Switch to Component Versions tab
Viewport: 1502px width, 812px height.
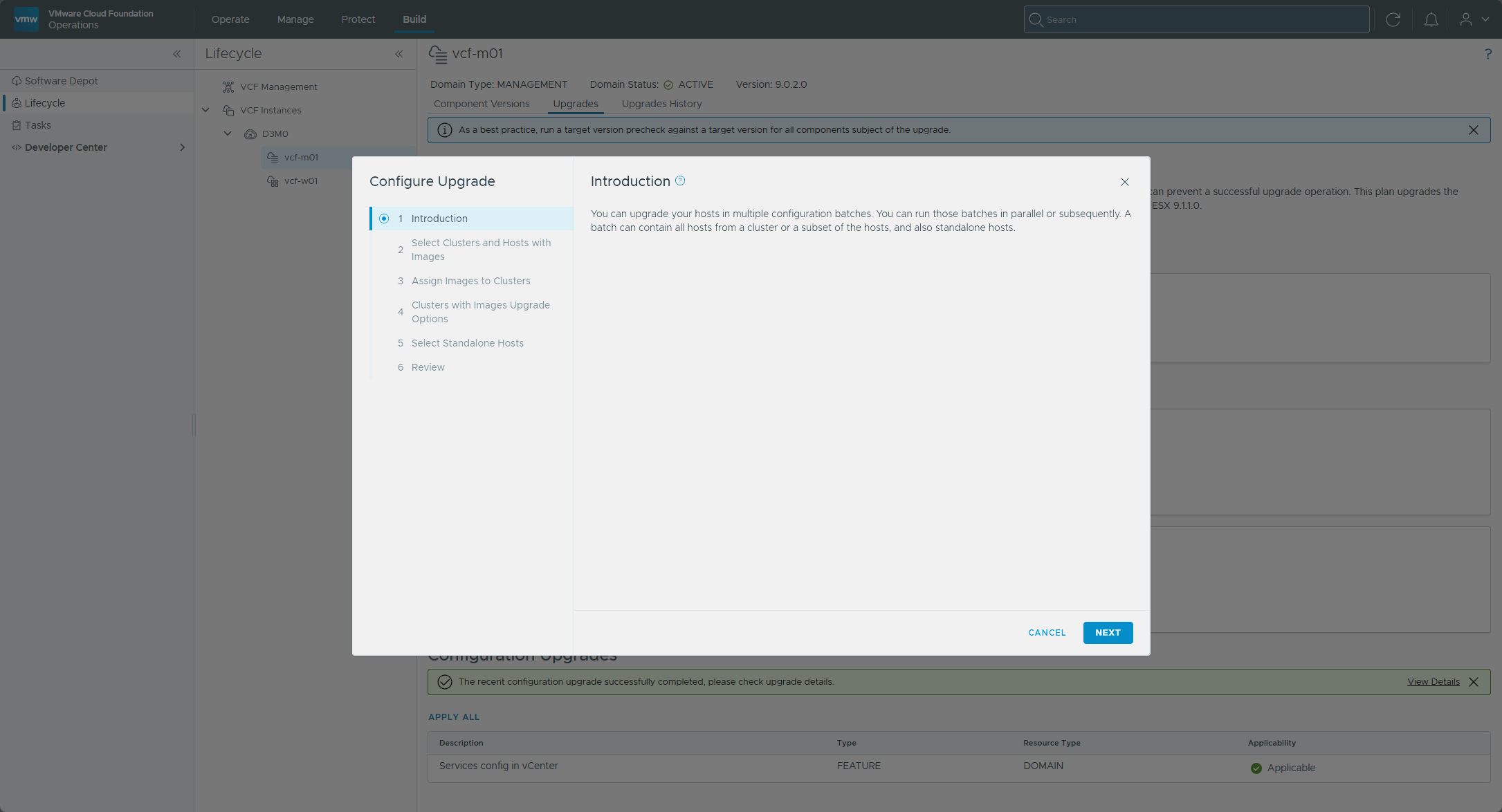click(482, 104)
